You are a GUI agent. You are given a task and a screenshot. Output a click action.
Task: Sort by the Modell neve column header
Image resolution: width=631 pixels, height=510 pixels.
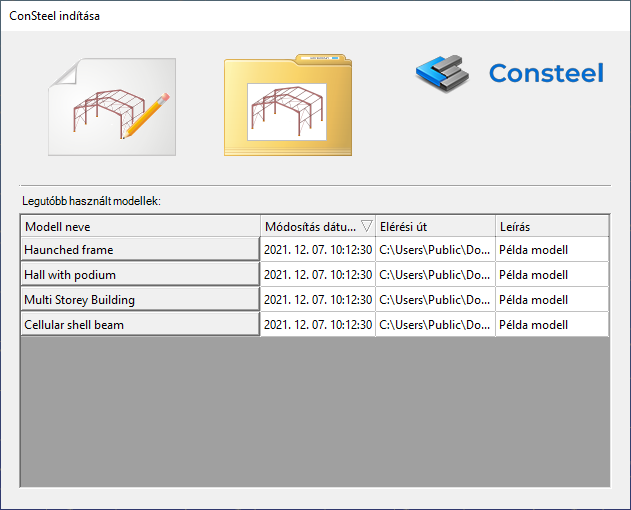(x=140, y=226)
